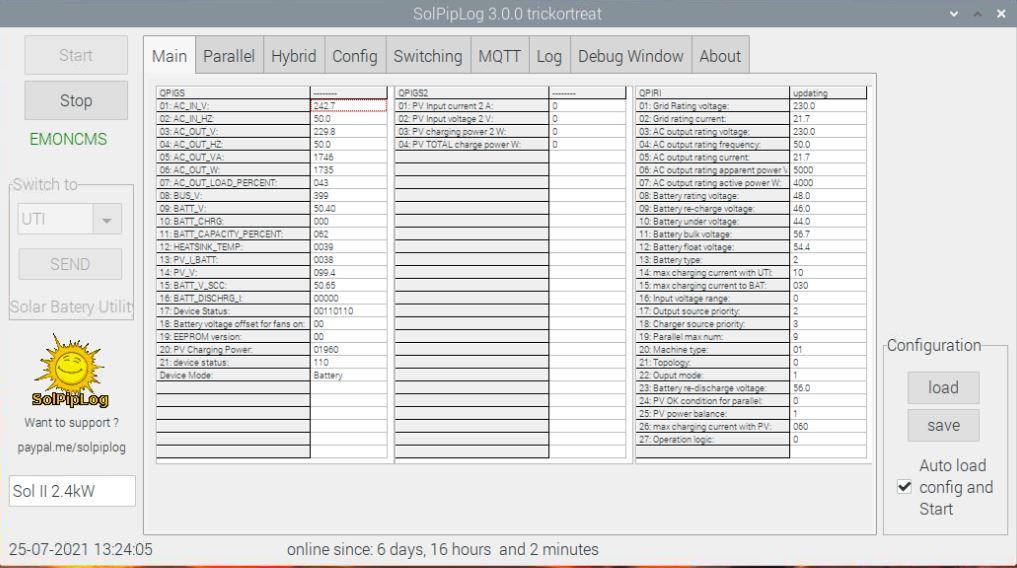The image size is (1017, 568).
Task: Show the Log tab
Action: coord(549,56)
